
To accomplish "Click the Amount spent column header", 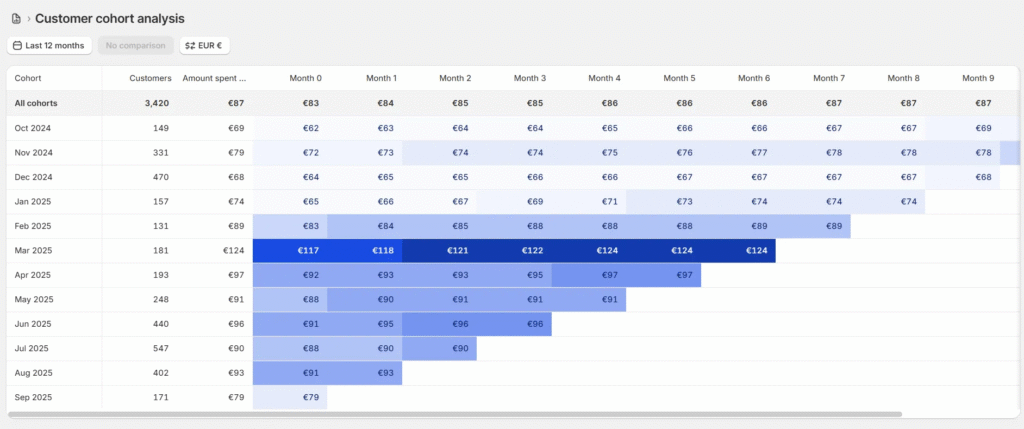I will (214, 78).
